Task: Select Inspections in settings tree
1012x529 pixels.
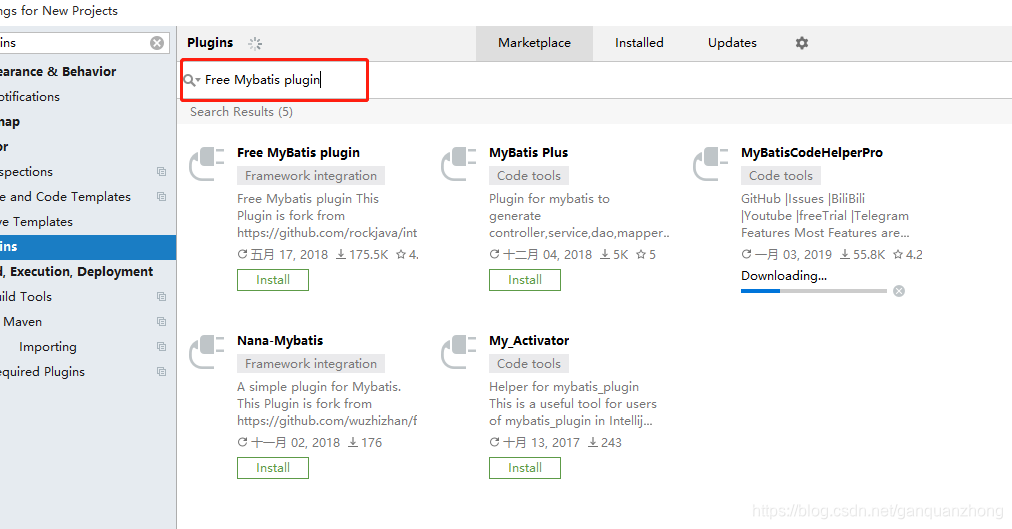Action: click(x=26, y=172)
